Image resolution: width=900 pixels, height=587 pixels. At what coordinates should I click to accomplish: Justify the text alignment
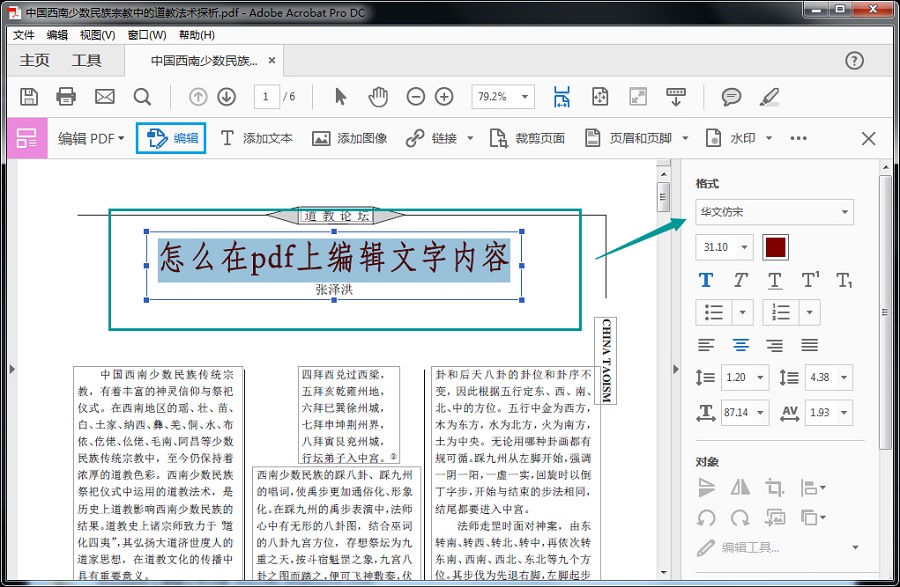[x=809, y=345]
